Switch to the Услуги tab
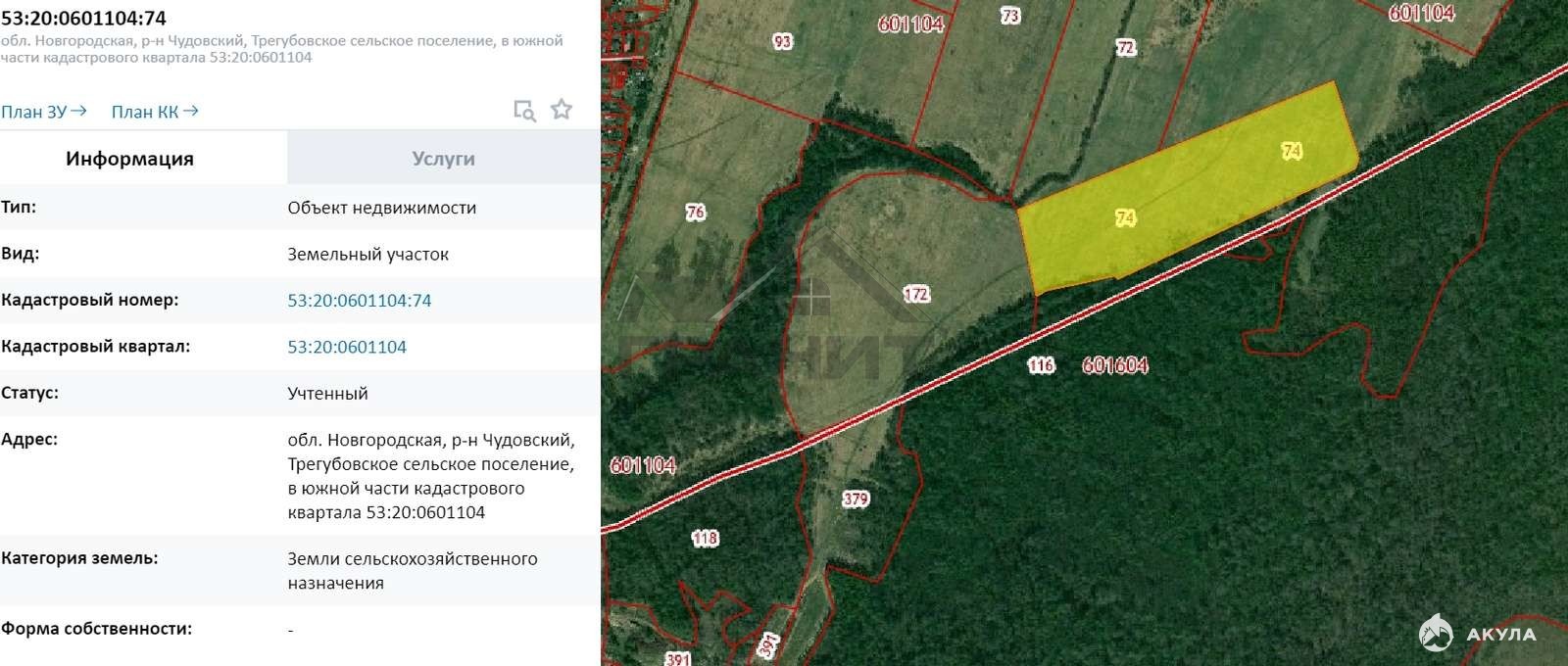The width and height of the screenshot is (1568, 666). point(443,159)
